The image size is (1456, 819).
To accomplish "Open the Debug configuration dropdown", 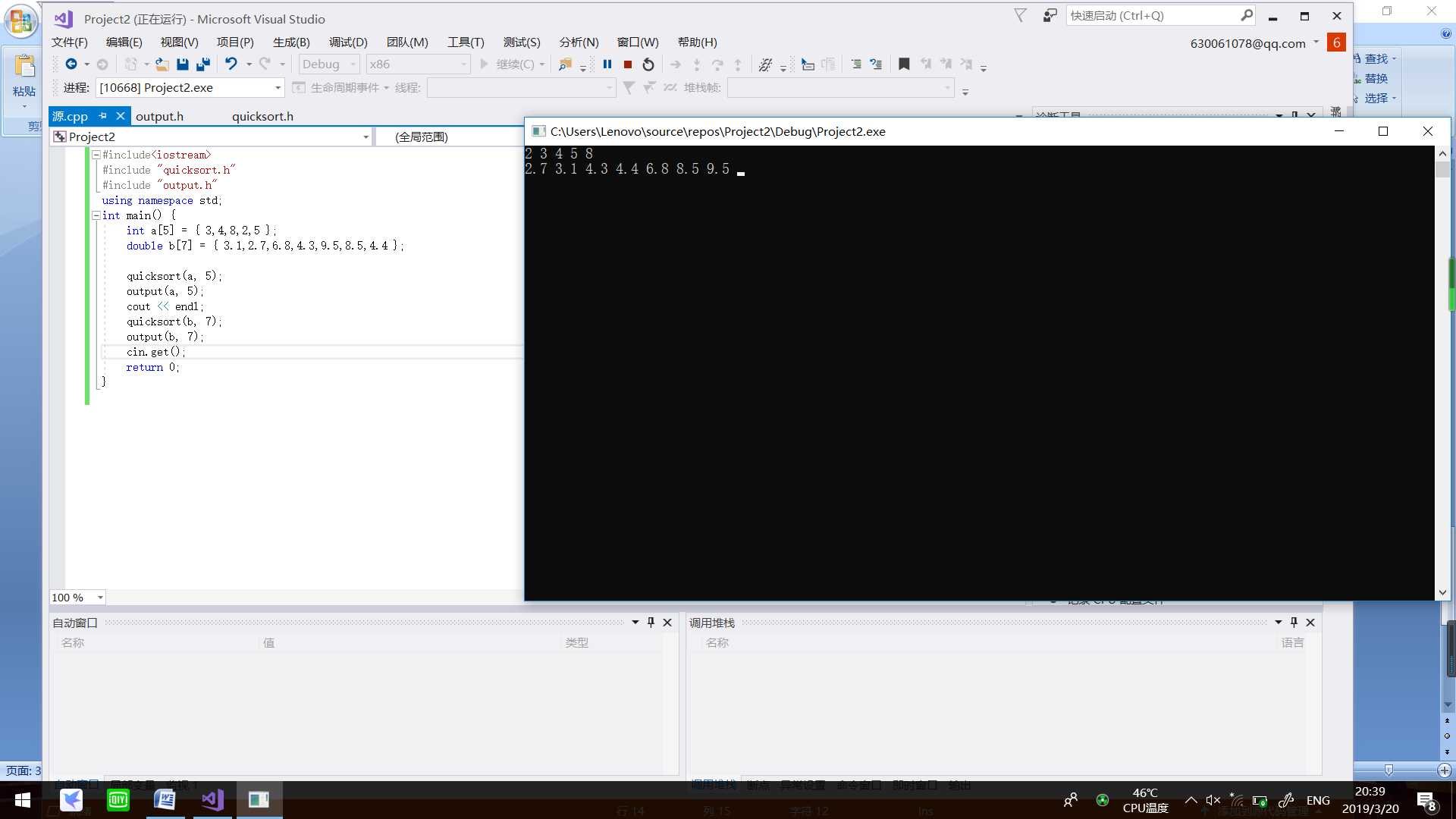I will pyautogui.click(x=329, y=64).
